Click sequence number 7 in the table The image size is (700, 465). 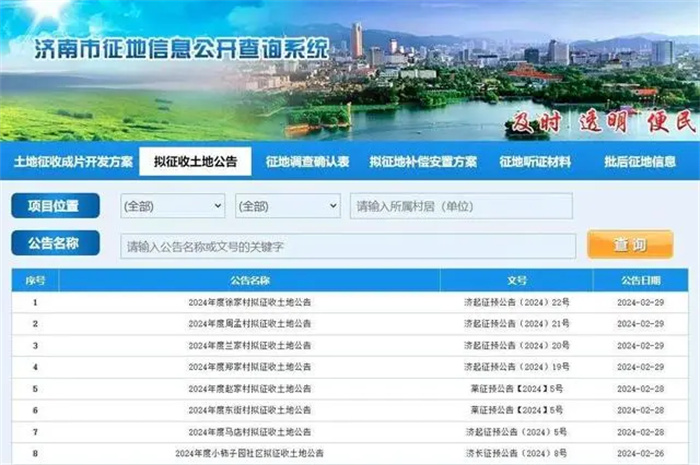[x=35, y=432]
